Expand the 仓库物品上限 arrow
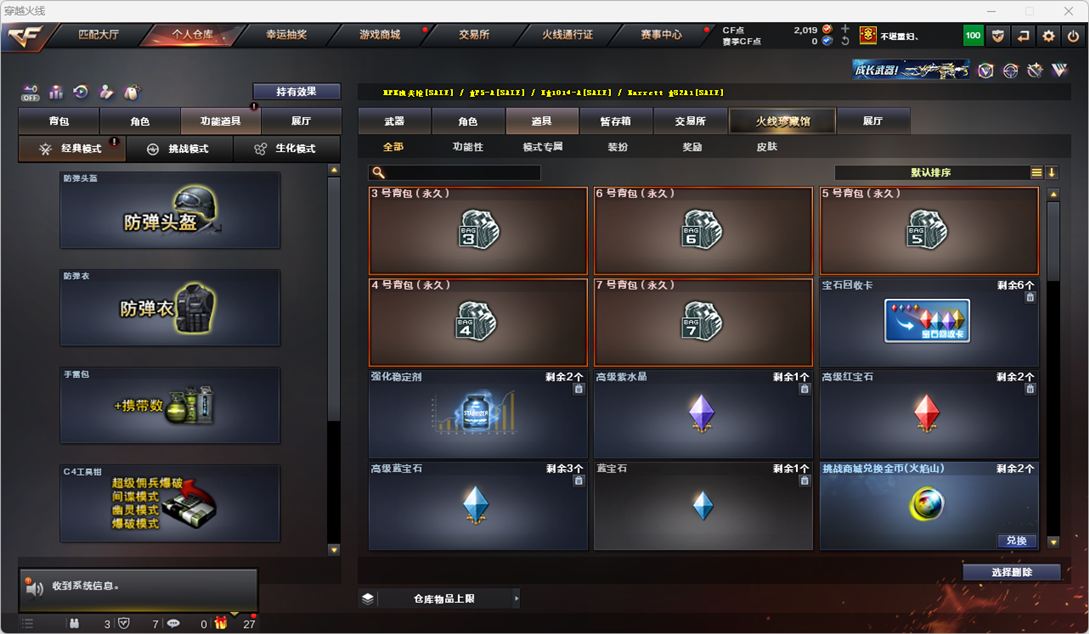The image size is (1089, 634). [x=516, y=598]
